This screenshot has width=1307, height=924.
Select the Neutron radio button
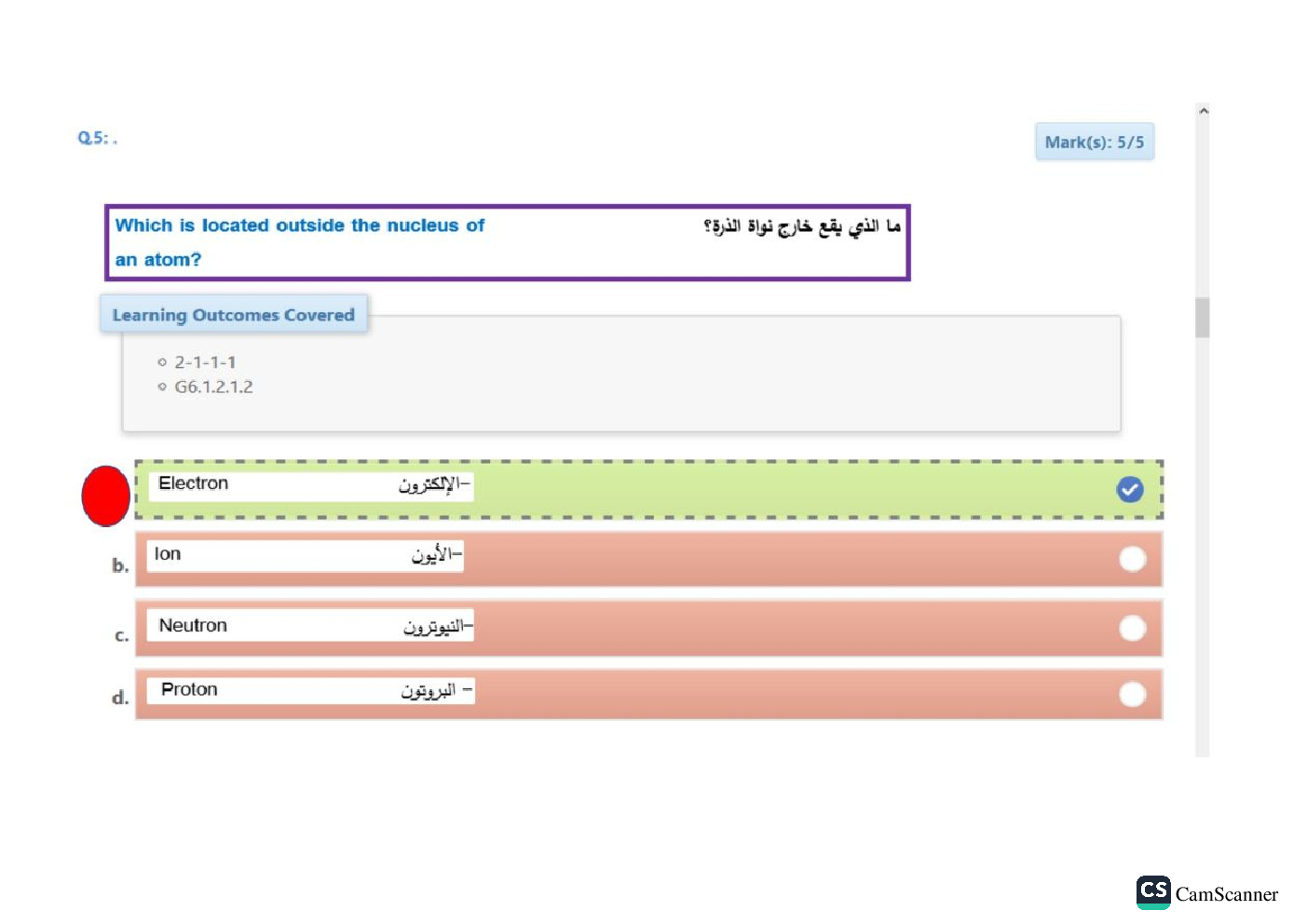tap(1132, 629)
